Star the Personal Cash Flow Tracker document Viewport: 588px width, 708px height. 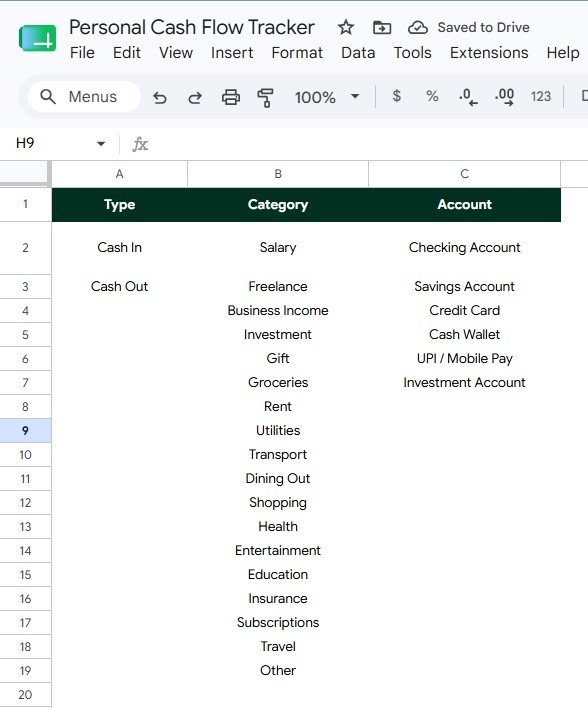[x=346, y=28]
